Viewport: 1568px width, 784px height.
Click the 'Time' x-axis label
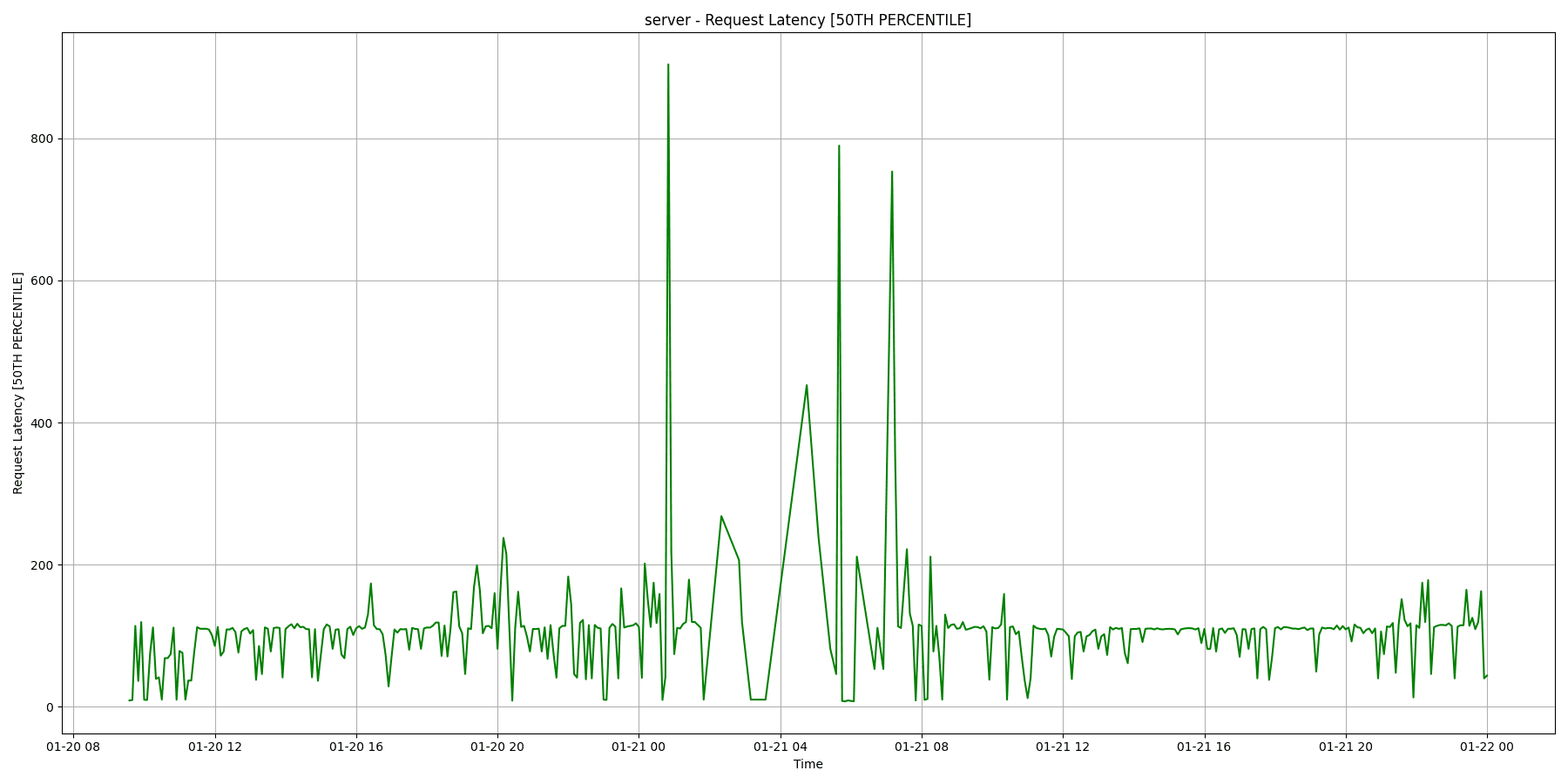[x=808, y=764]
